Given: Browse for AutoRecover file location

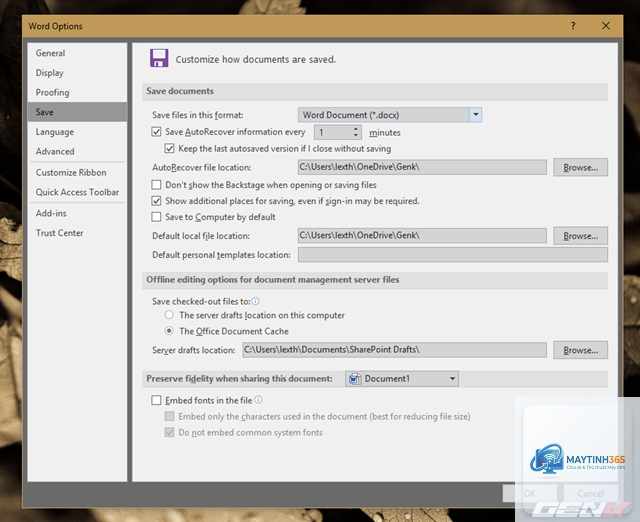Looking at the screenshot, I should click(580, 167).
